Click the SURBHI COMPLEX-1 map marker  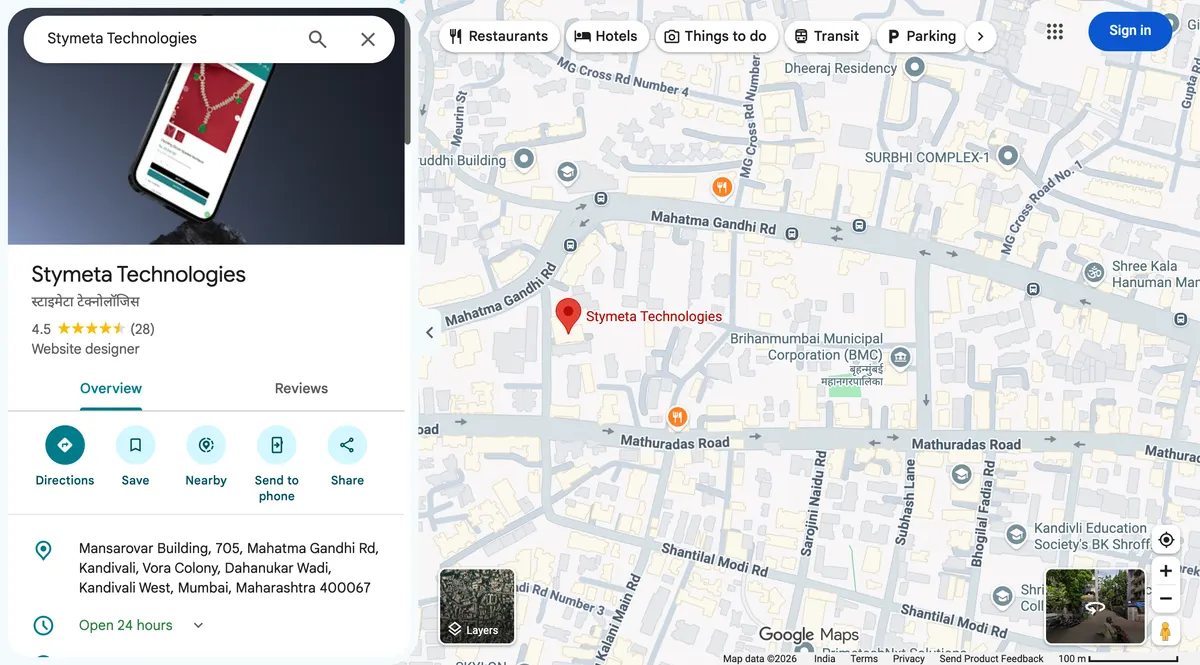coord(1008,156)
